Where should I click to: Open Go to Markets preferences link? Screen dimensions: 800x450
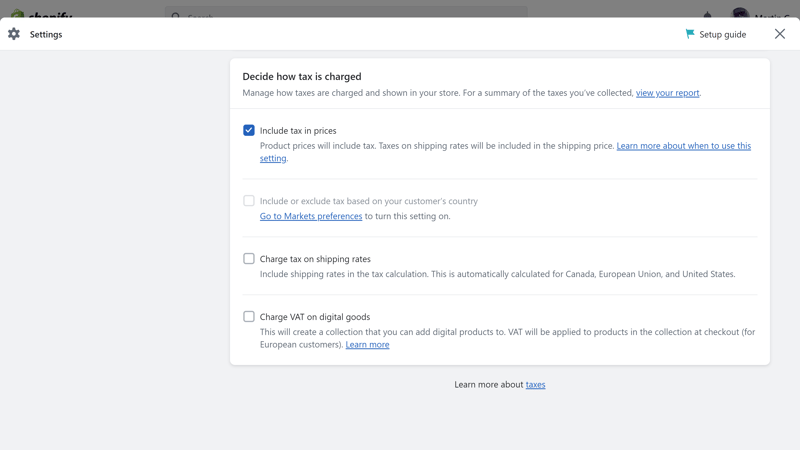pyautogui.click(x=311, y=216)
